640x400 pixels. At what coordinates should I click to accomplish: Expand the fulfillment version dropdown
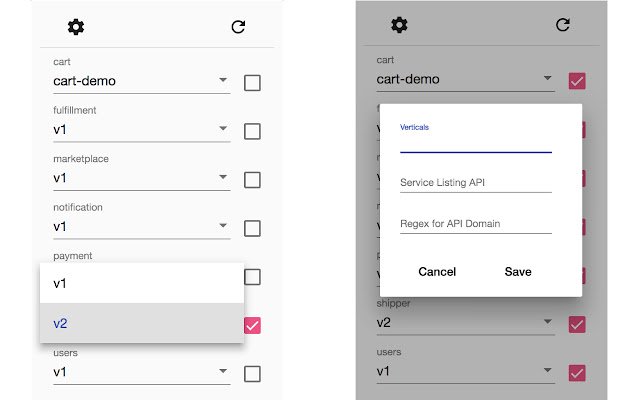tap(142, 130)
